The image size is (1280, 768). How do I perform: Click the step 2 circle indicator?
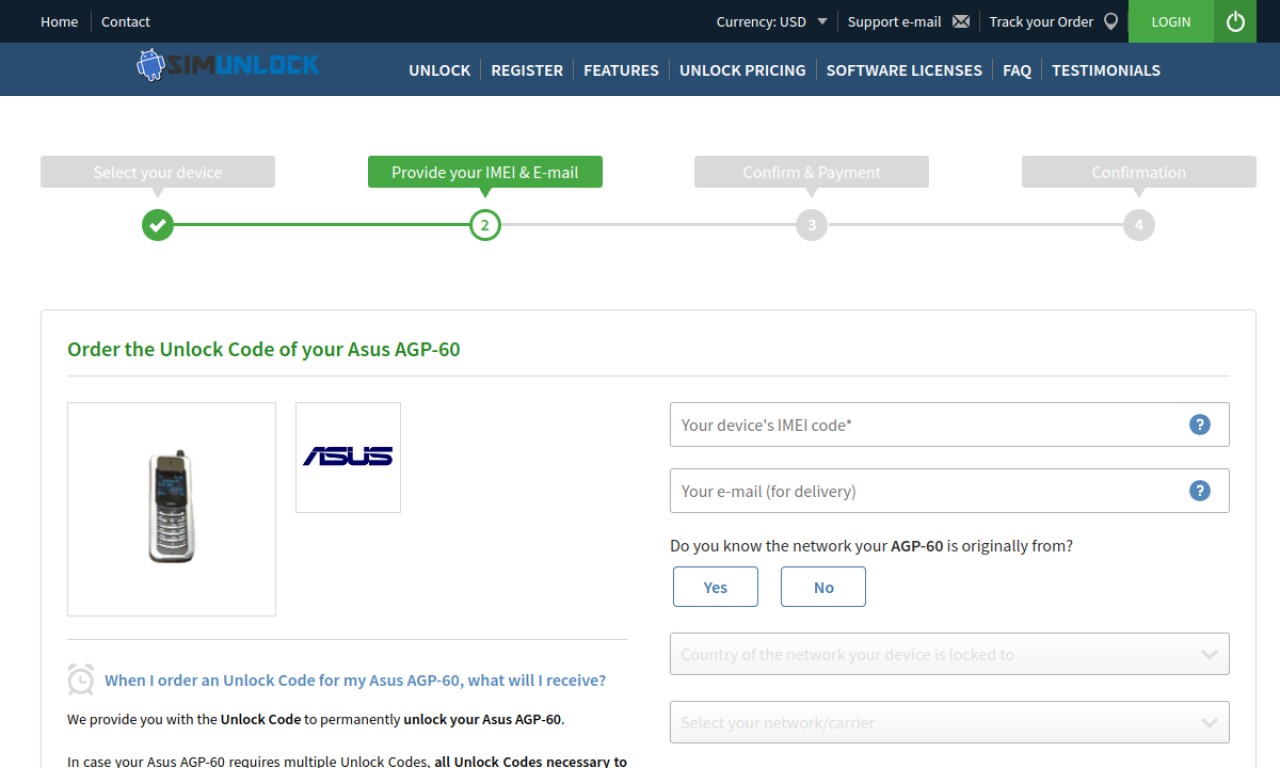[485, 225]
